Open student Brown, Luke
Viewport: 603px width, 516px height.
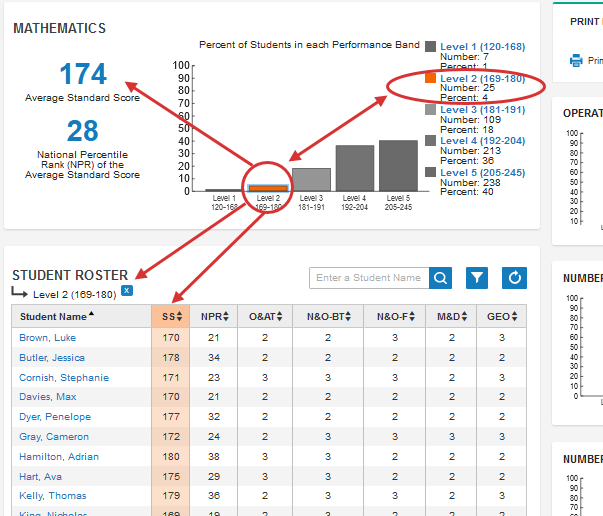click(x=48, y=338)
